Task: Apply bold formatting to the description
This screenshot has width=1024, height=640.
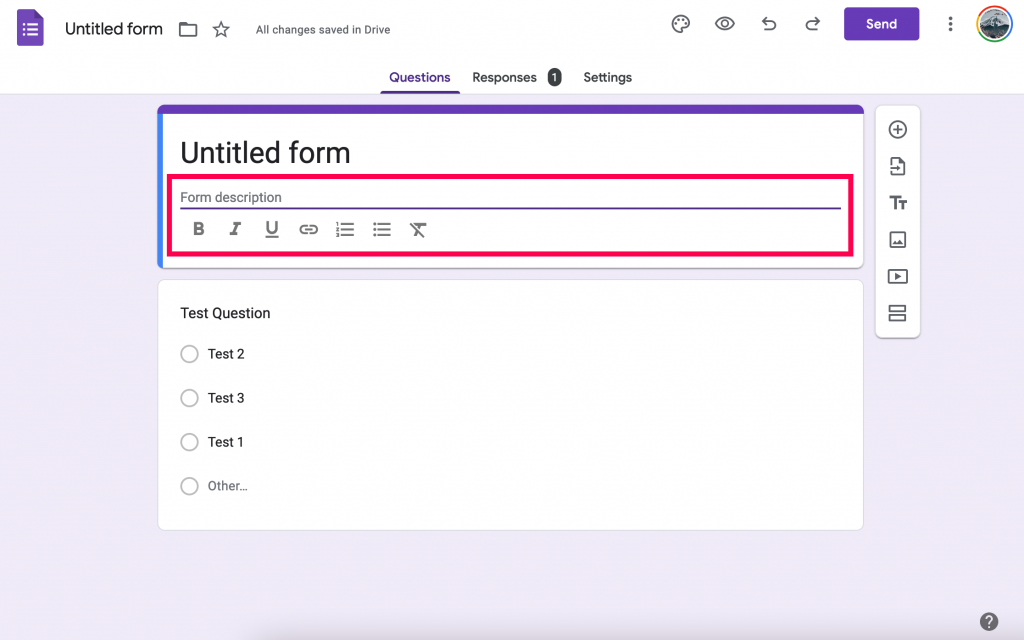Action: [x=198, y=229]
